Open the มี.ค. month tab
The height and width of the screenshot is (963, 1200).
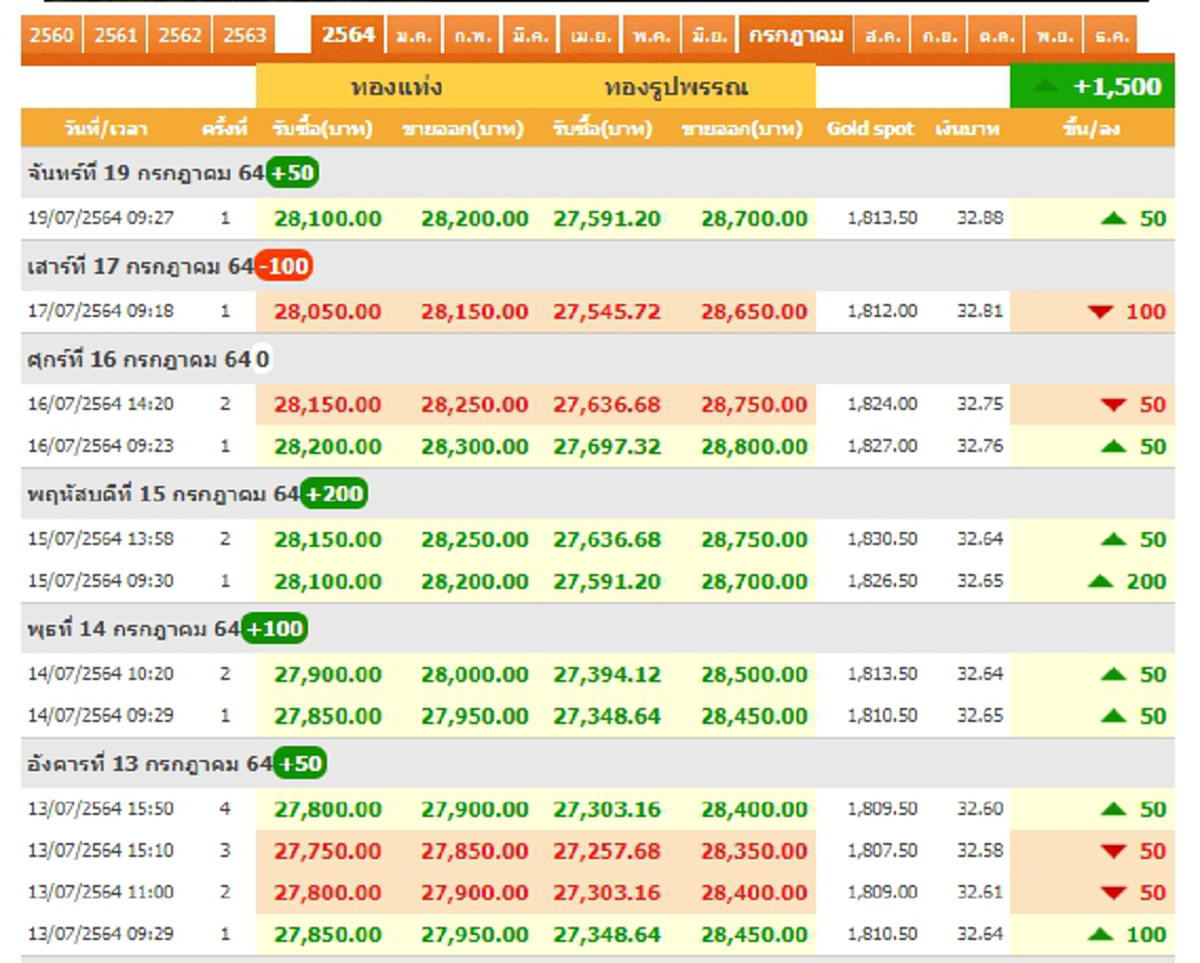(529, 36)
